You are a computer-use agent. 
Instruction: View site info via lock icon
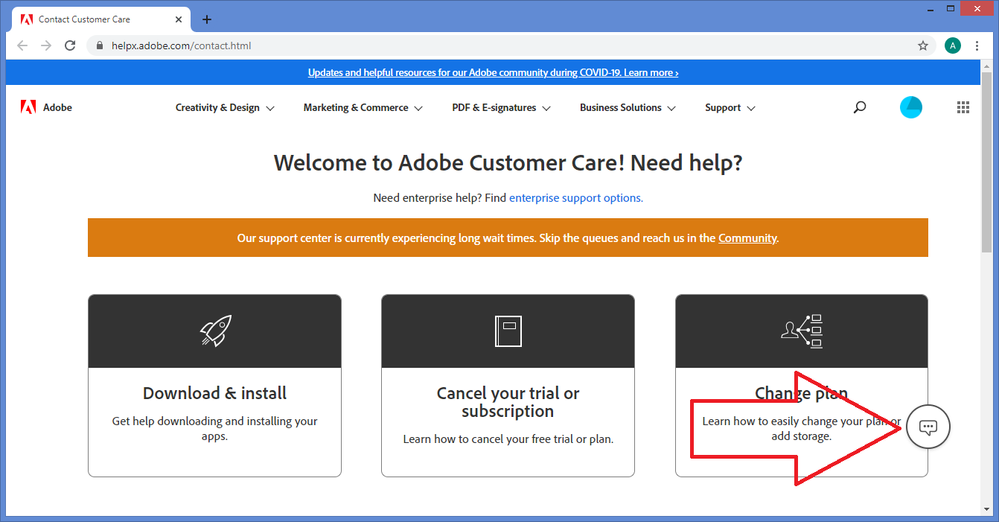[99, 46]
